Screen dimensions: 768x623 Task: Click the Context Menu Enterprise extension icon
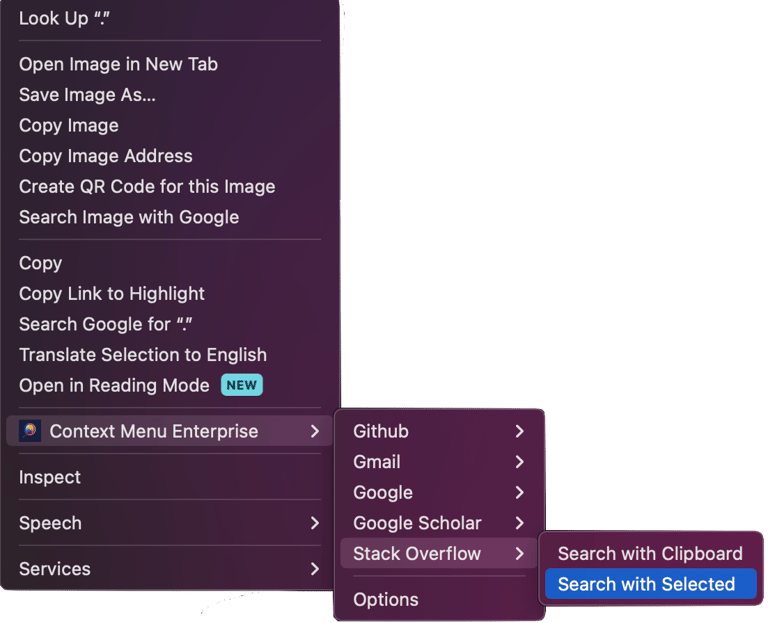click(x=30, y=431)
